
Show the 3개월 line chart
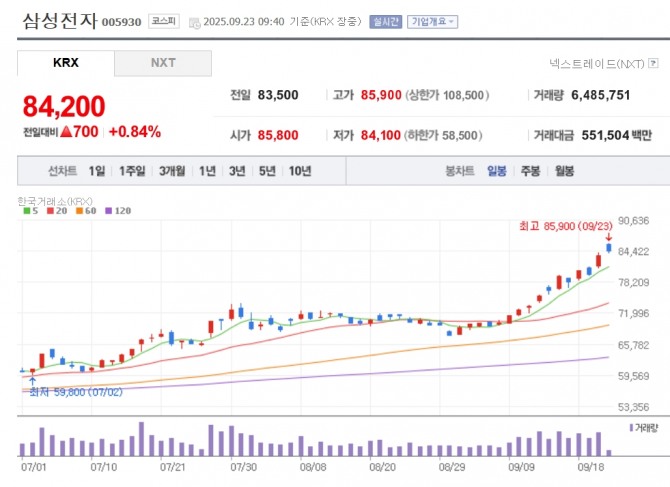[174, 171]
